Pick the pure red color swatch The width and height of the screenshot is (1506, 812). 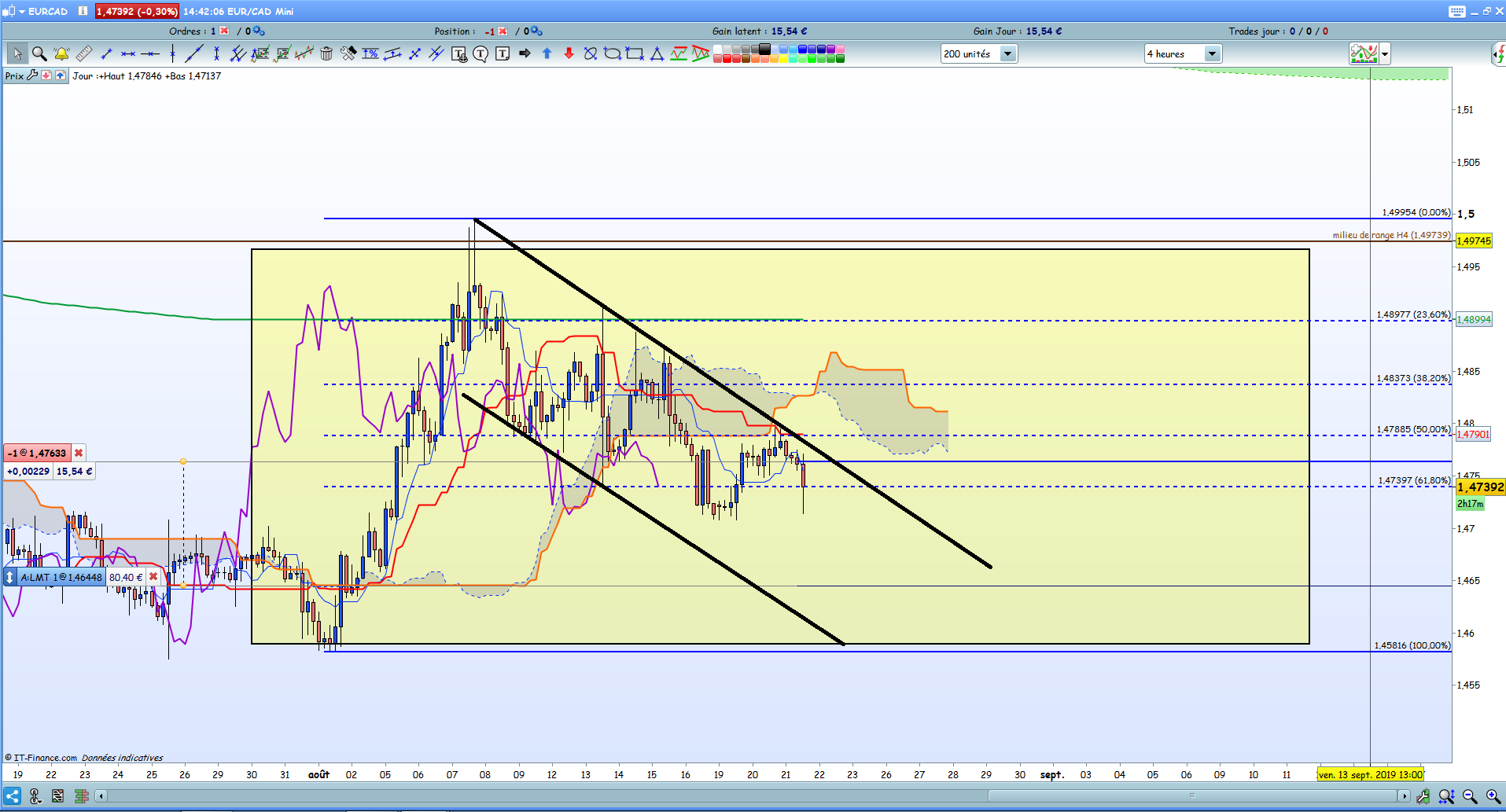(727, 59)
